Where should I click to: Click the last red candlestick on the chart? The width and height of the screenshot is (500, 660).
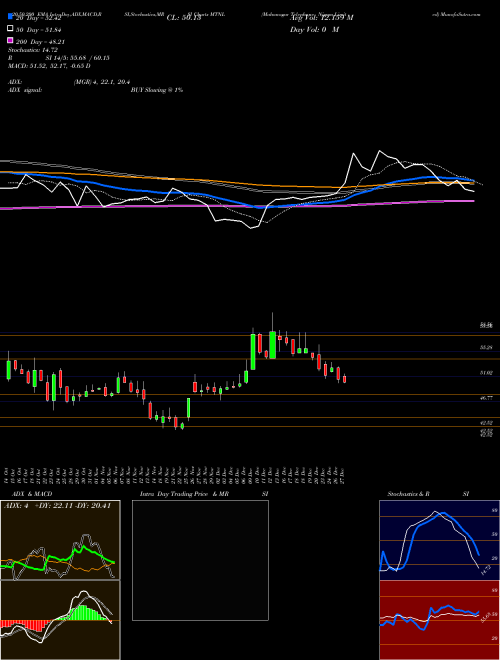click(x=345, y=379)
